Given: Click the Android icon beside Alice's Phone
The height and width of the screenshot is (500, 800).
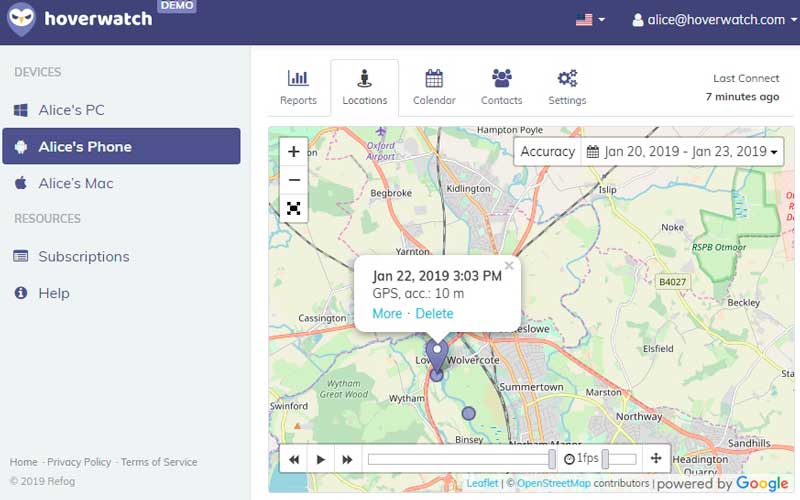Looking at the screenshot, I should (x=21, y=147).
